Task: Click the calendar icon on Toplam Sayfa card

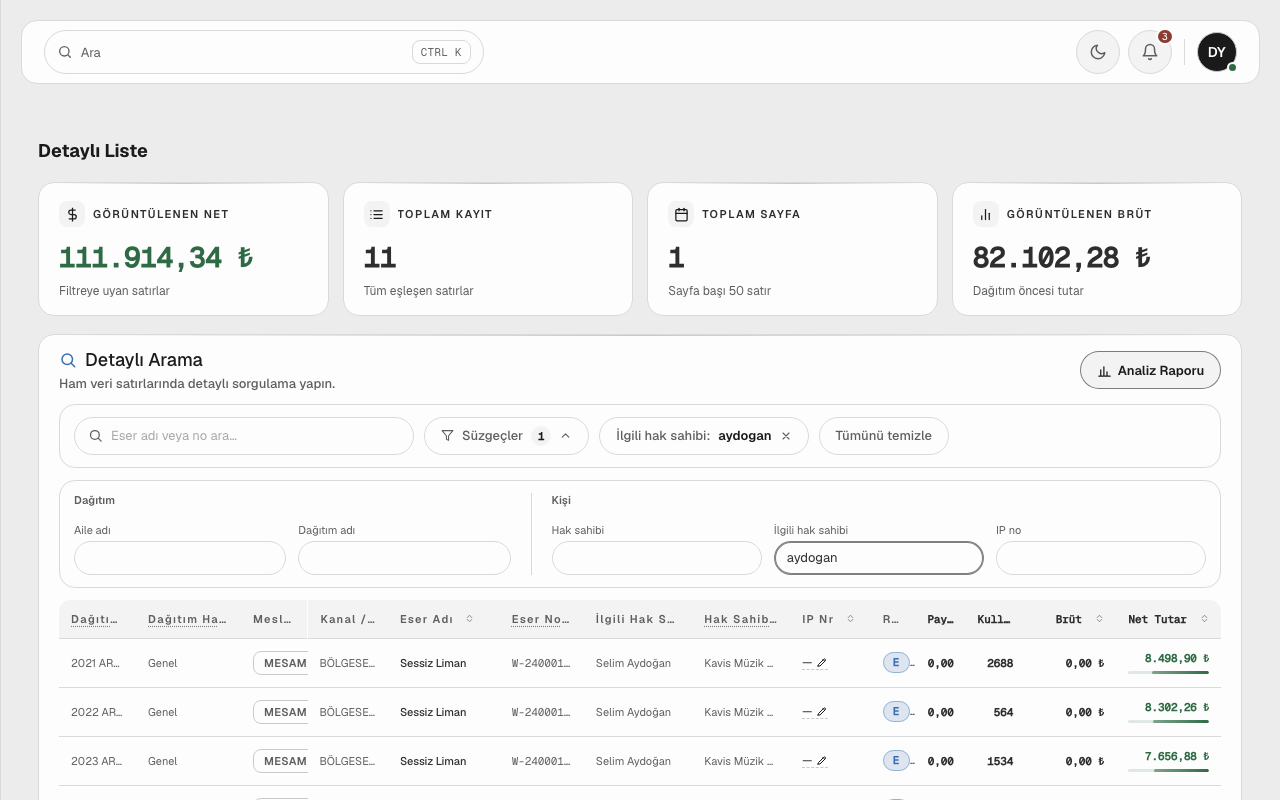Action: 681,214
